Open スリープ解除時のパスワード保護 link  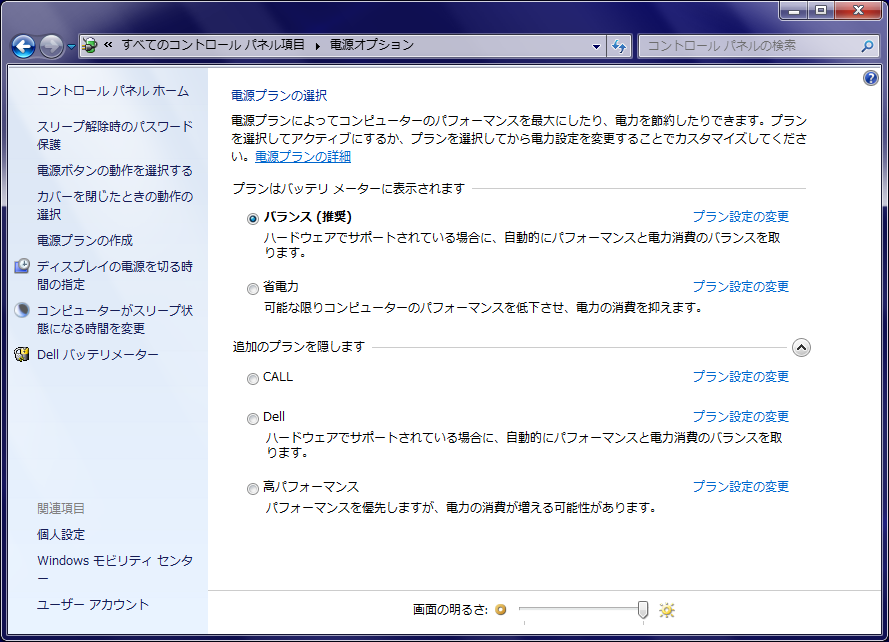115,135
